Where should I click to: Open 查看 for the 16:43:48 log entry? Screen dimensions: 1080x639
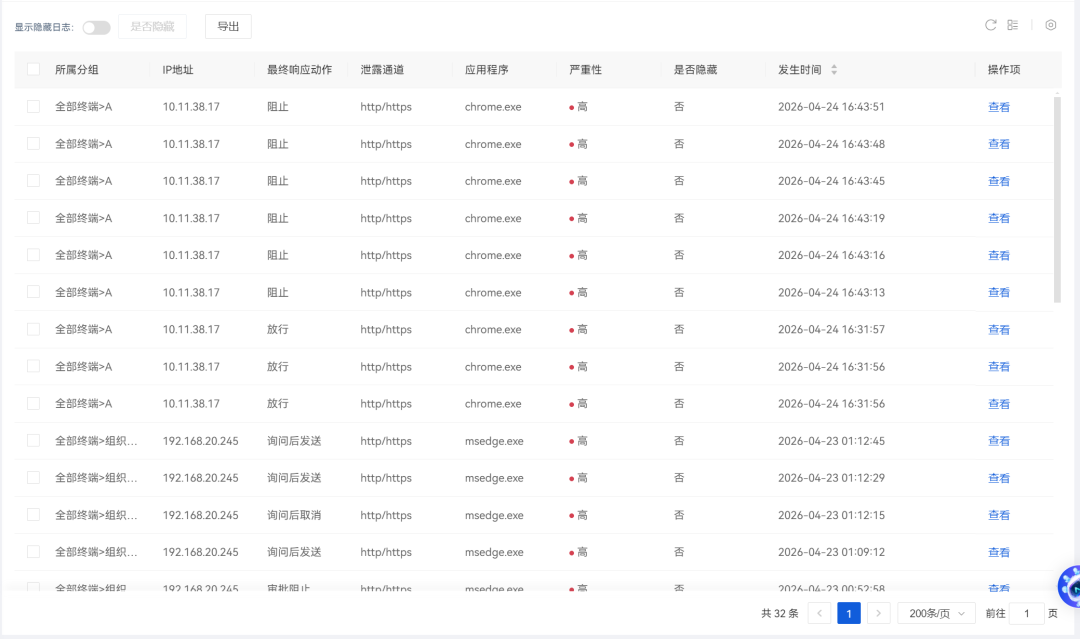click(x=998, y=144)
